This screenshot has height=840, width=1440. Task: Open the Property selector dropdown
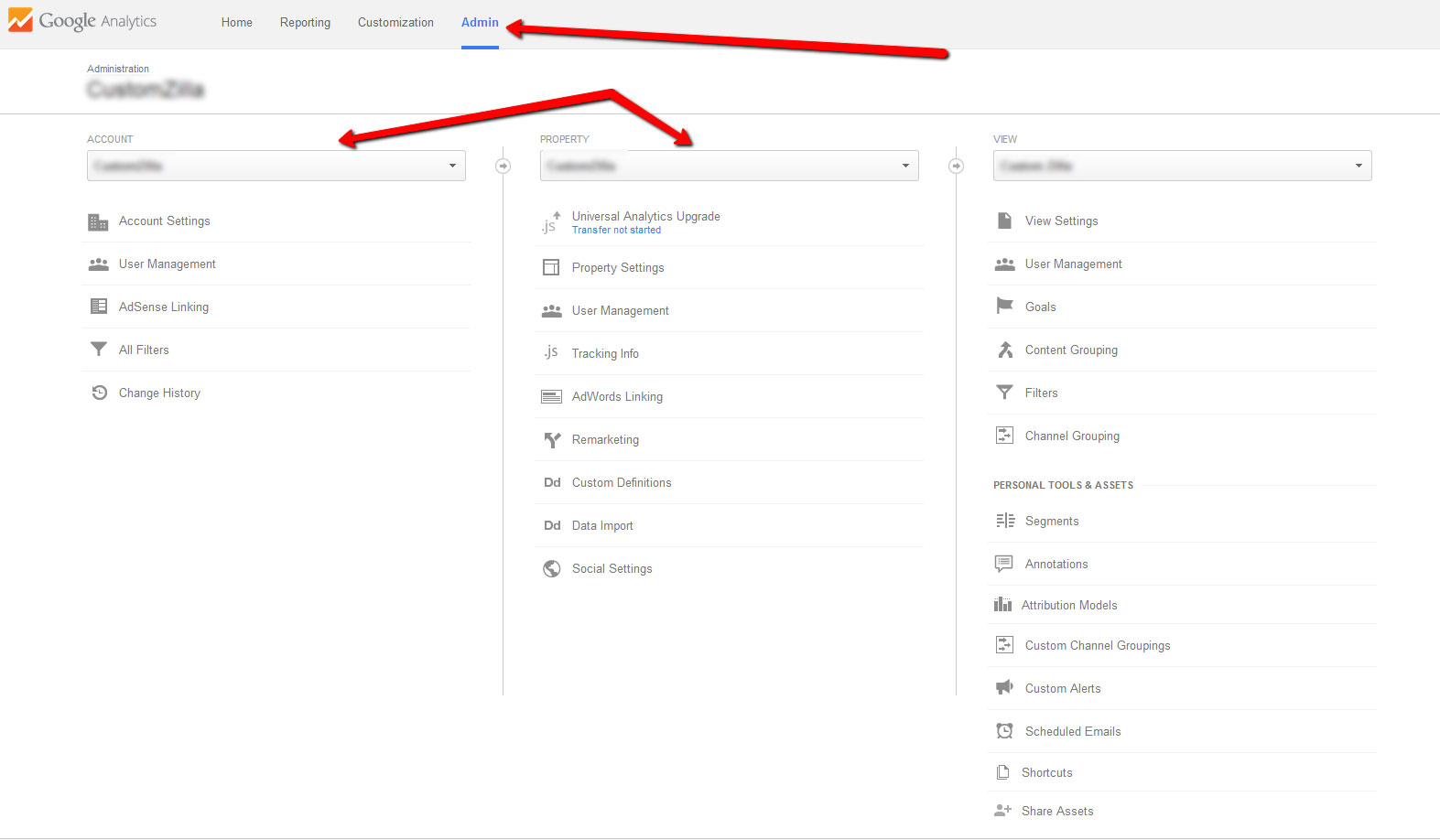coord(729,166)
